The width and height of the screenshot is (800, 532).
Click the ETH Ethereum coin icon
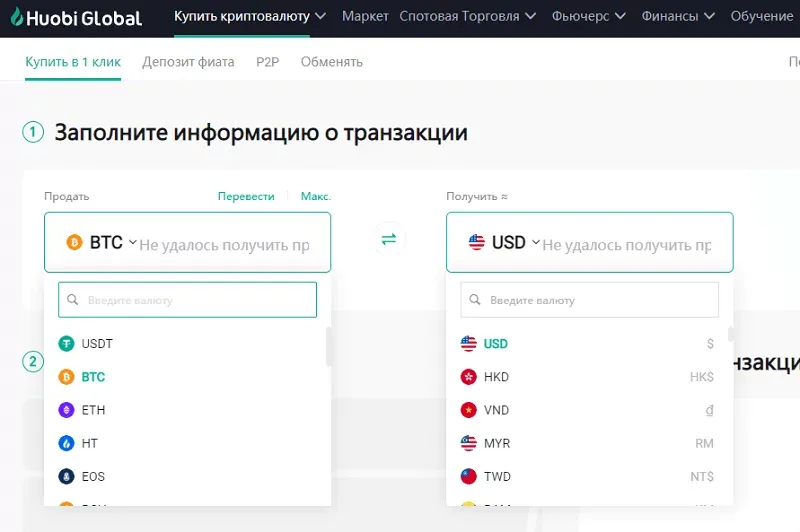click(66, 410)
